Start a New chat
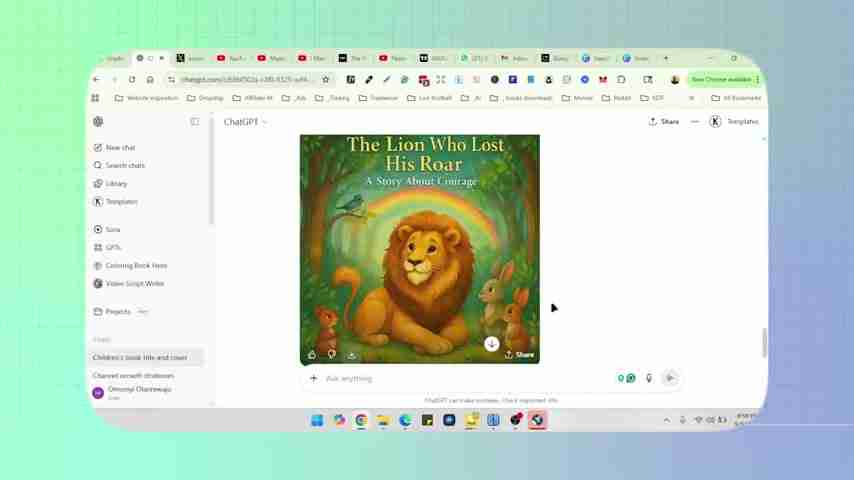 (114, 148)
